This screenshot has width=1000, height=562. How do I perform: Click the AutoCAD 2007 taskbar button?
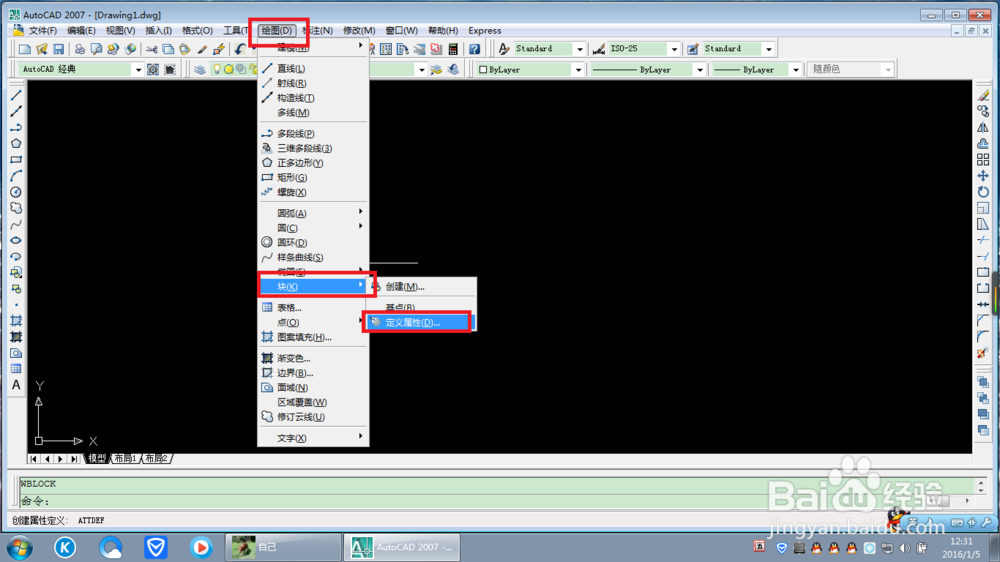(402, 547)
